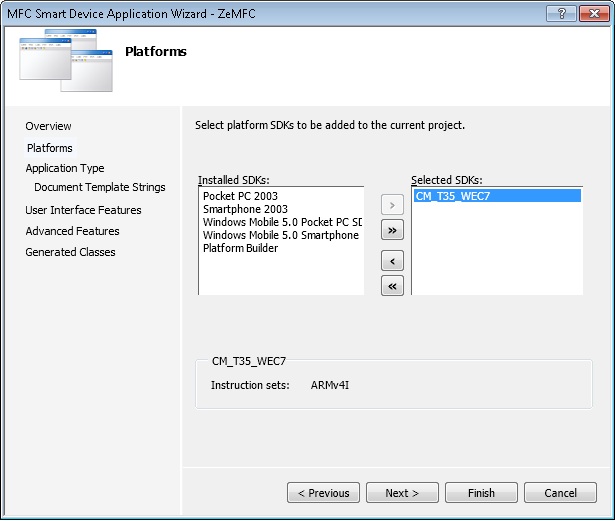Click the Next button
The height and width of the screenshot is (521, 615).
click(x=402, y=493)
